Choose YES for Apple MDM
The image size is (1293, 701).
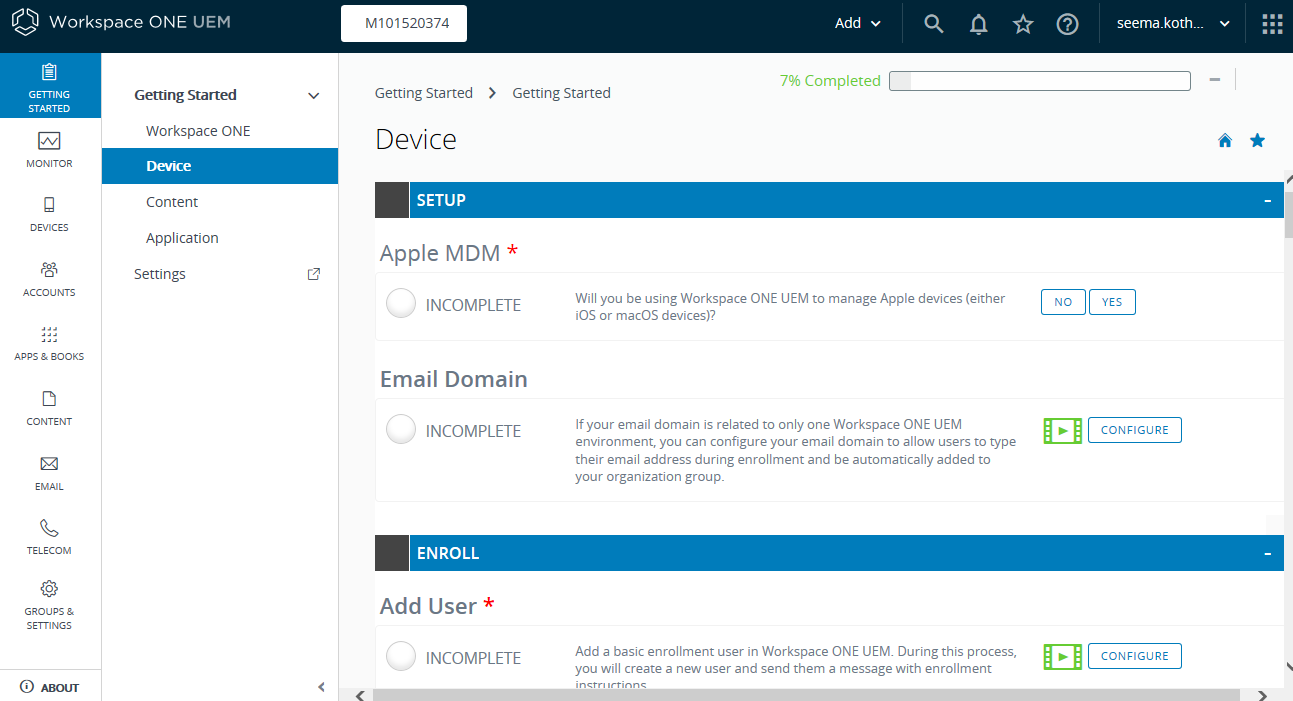pyautogui.click(x=1112, y=302)
